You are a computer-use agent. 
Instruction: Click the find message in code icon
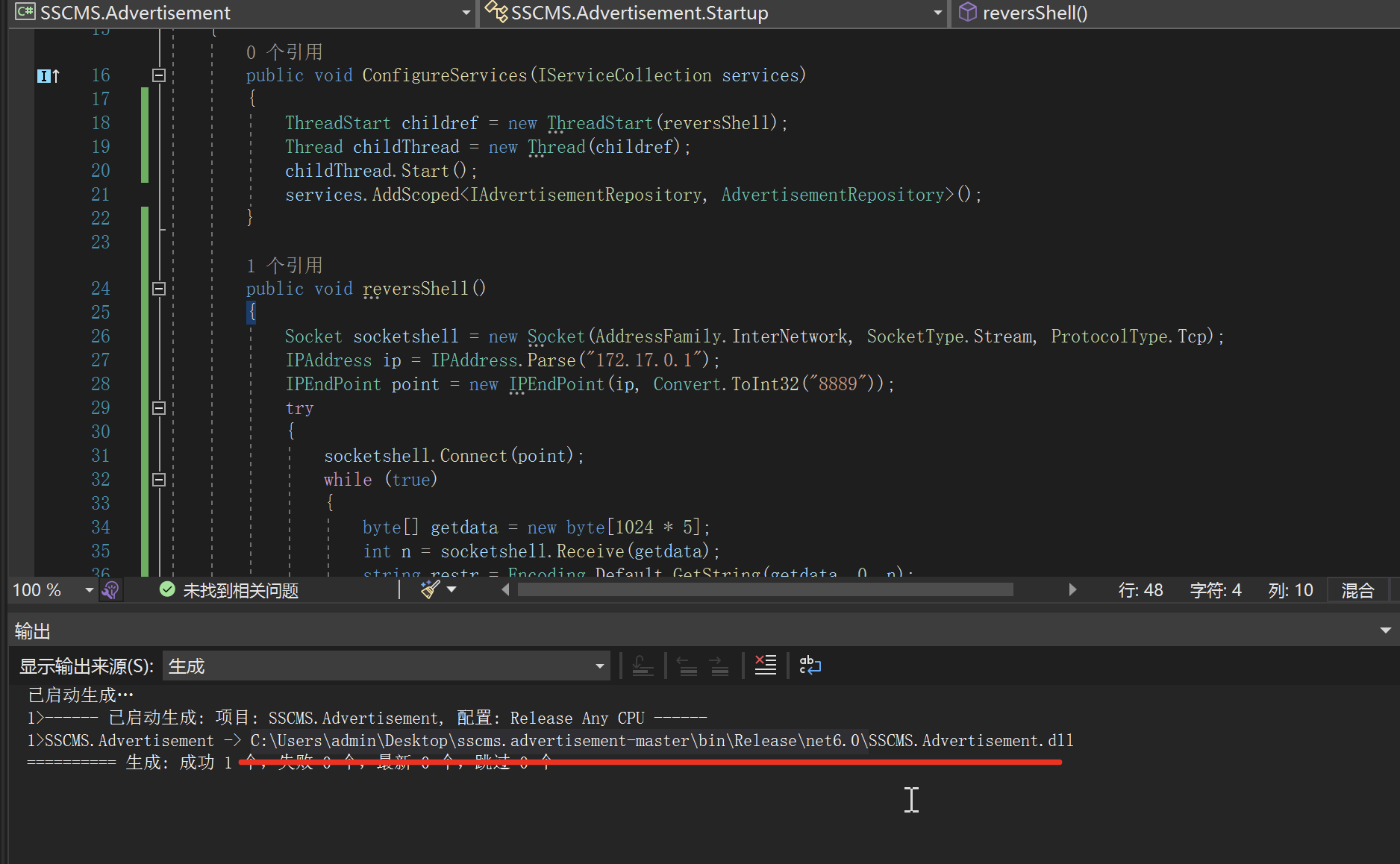coord(643,666)
